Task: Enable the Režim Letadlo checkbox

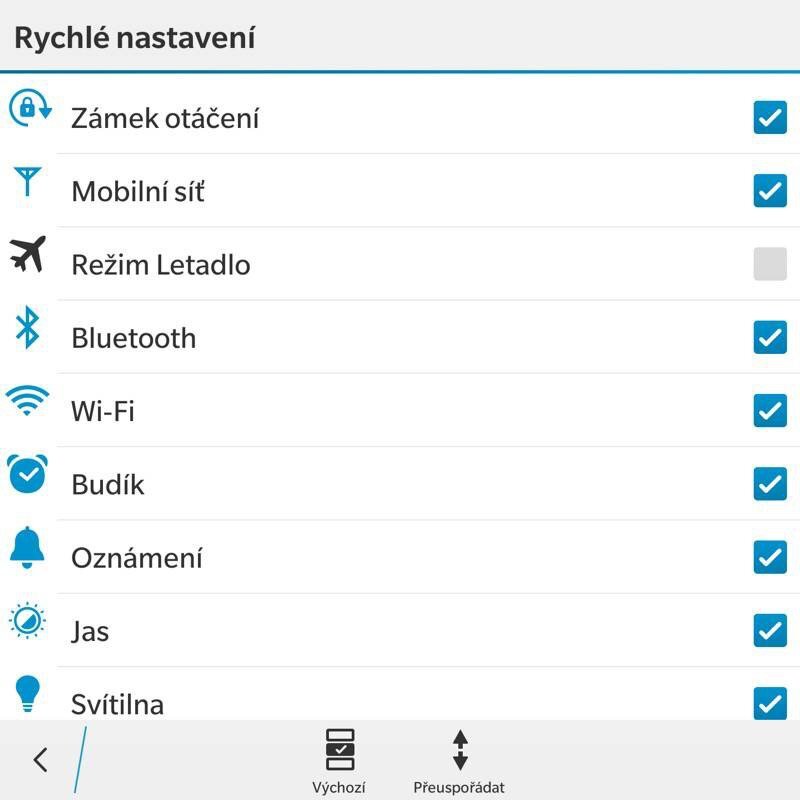Action: click(x=770, y=264)
